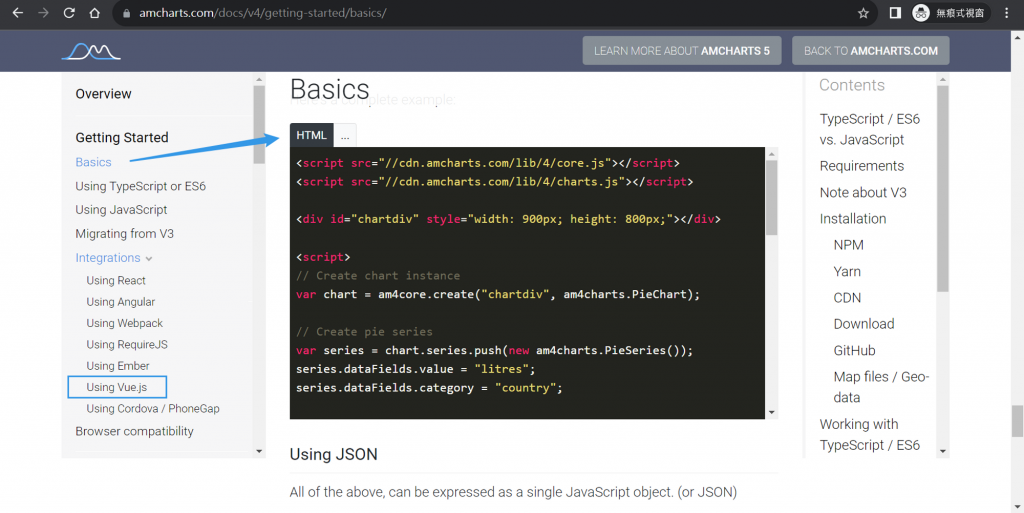Open Overview in the sidebar
The image size is (1024, 513).
[x=103, y=94]
